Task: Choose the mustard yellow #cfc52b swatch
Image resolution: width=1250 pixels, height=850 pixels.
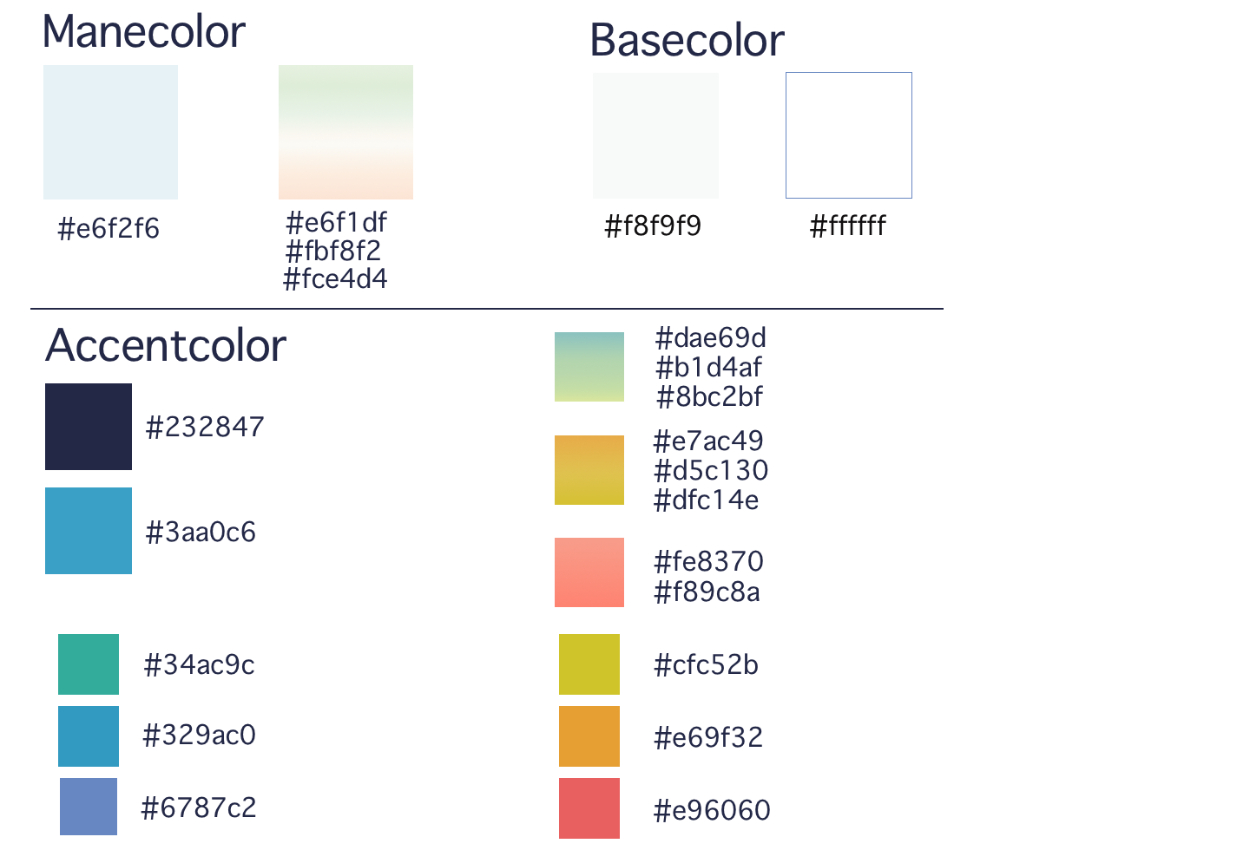Action: click(589, 664)
